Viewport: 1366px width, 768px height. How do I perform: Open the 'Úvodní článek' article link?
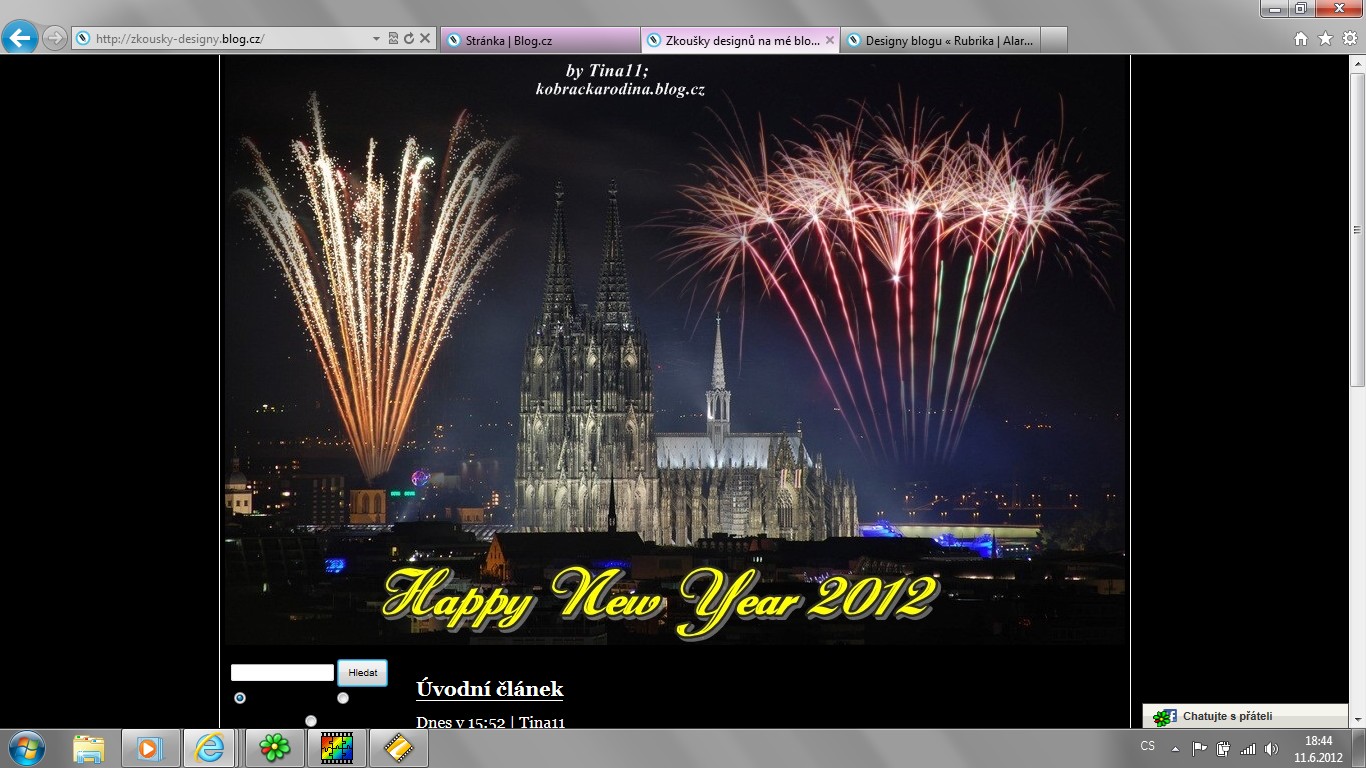(490, 689)
